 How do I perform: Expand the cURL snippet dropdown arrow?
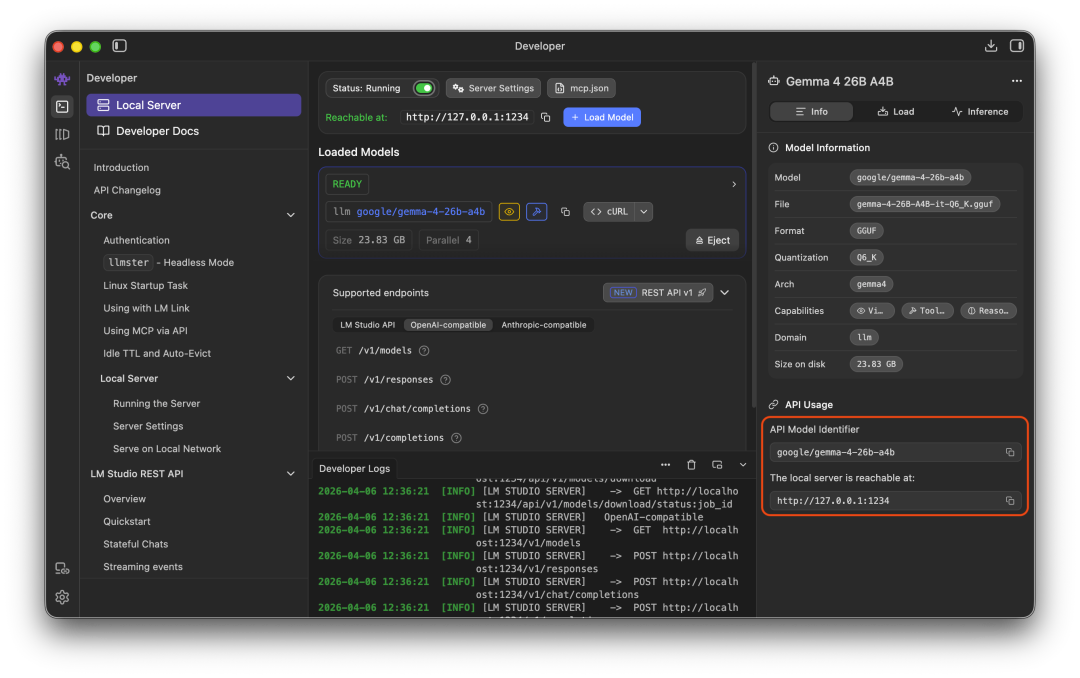[644, 211]
